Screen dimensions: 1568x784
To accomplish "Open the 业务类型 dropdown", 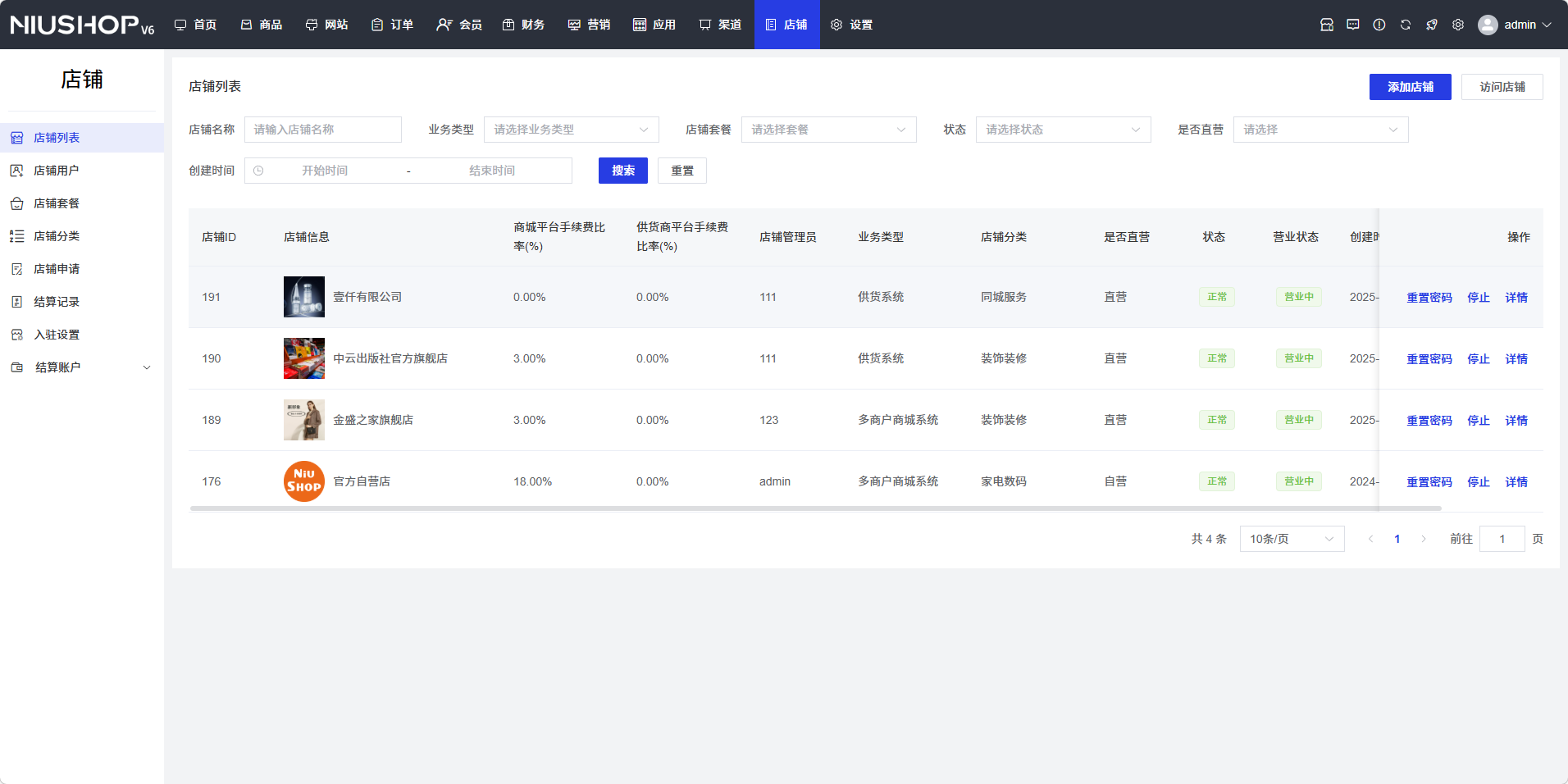I will 571,130.
